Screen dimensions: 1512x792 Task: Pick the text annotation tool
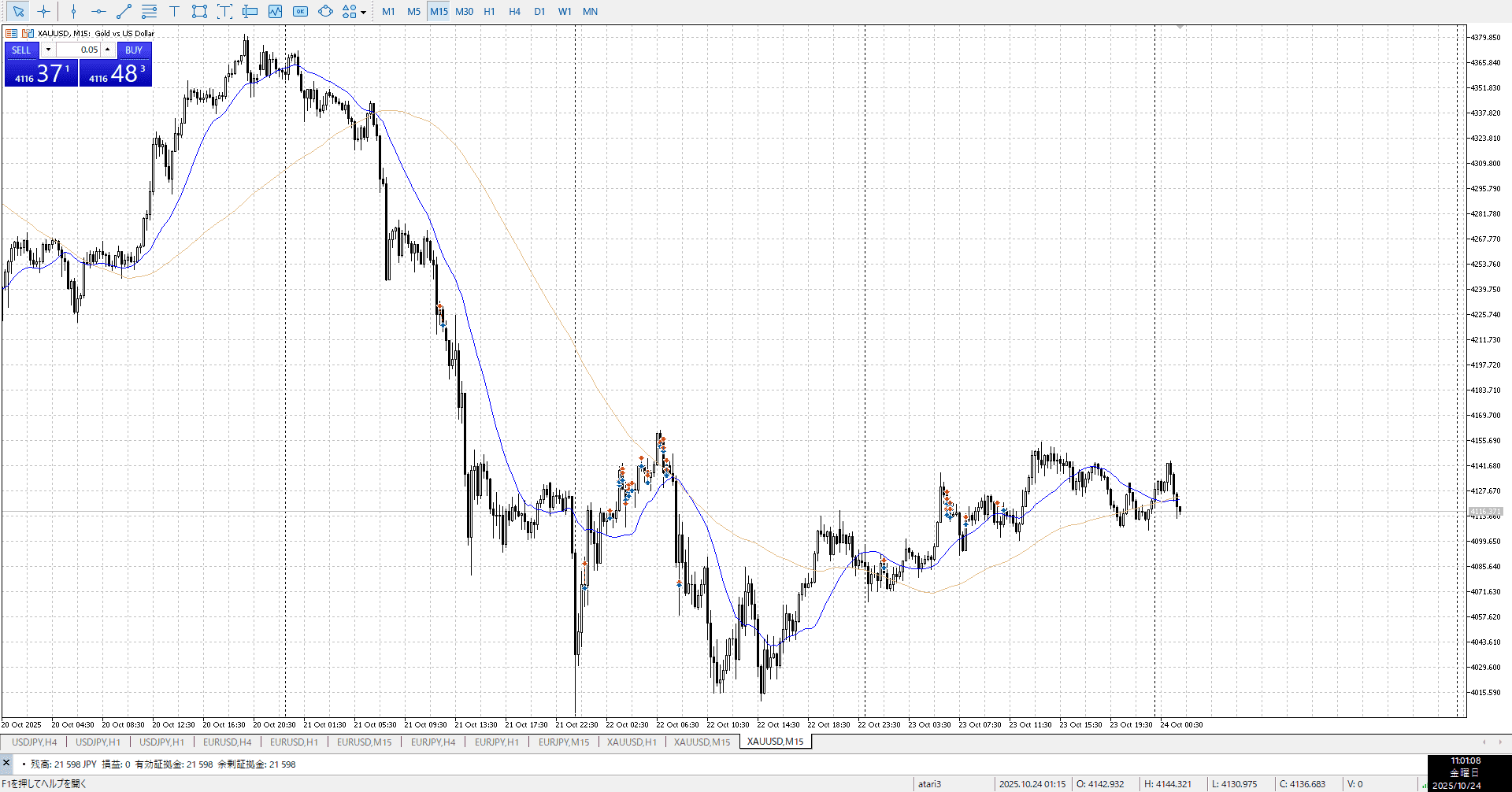point(174,11)
